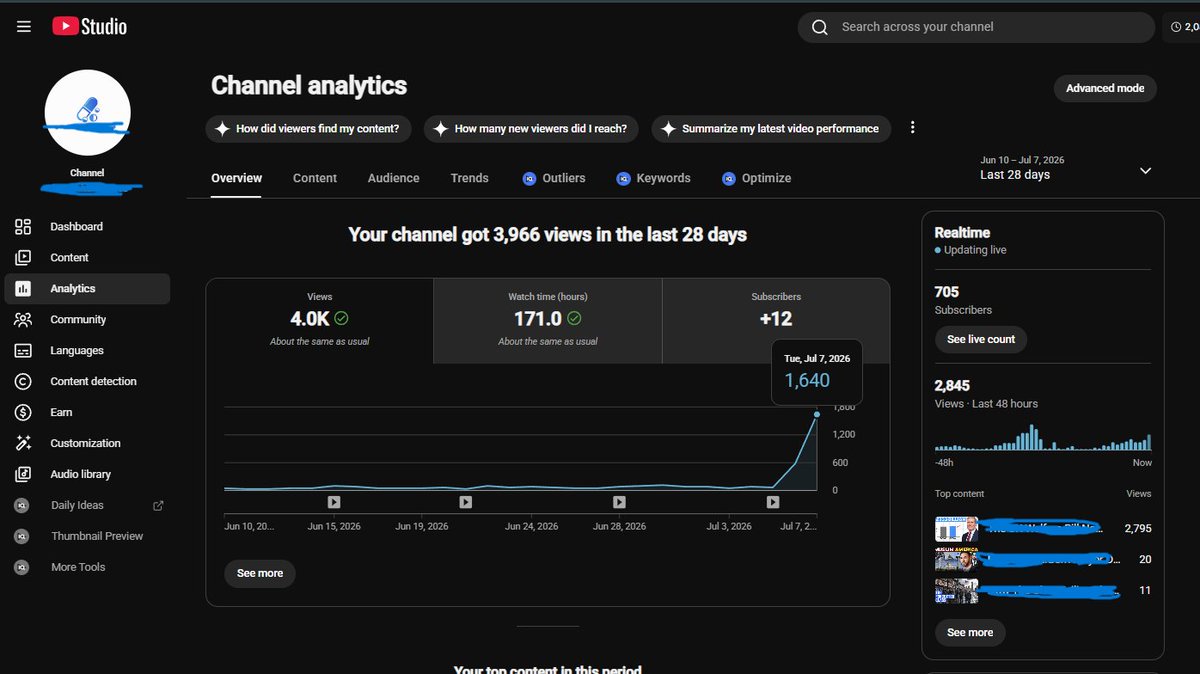Click the search magnifier icon
Viewport: 1200px width, 674px height.
[820, 27]
